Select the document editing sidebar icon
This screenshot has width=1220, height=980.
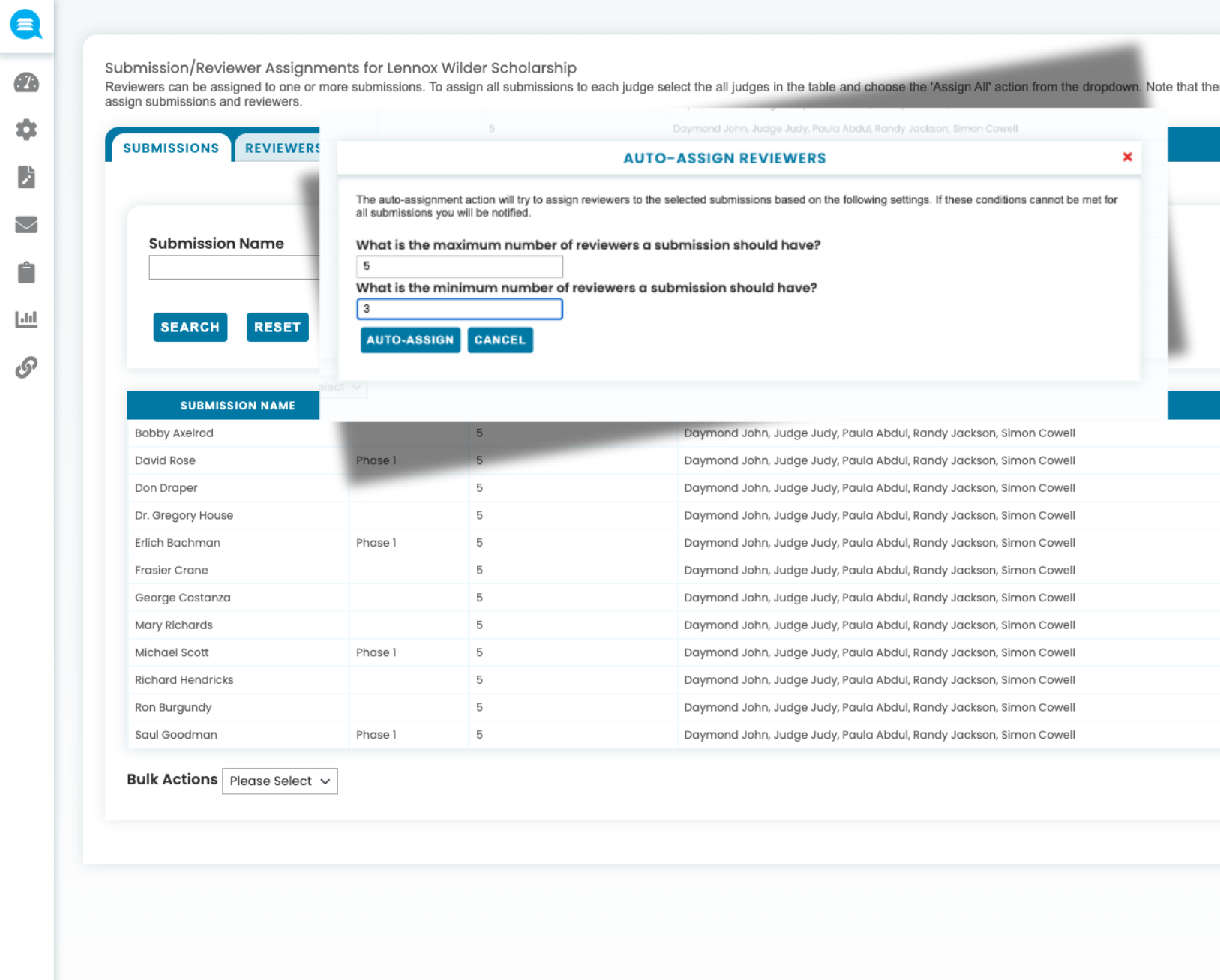point(26,178)
